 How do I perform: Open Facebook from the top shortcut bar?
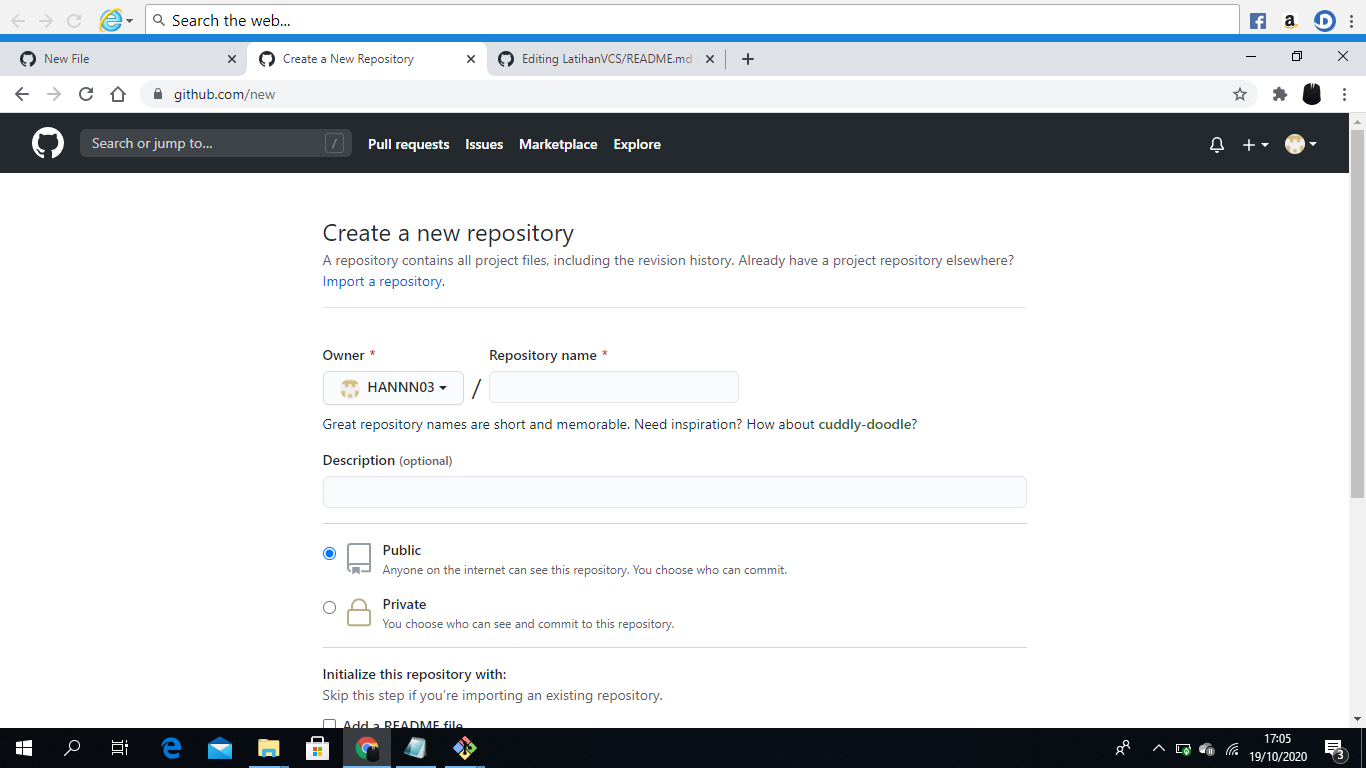pyautogui.click(x=1257, y=20)
